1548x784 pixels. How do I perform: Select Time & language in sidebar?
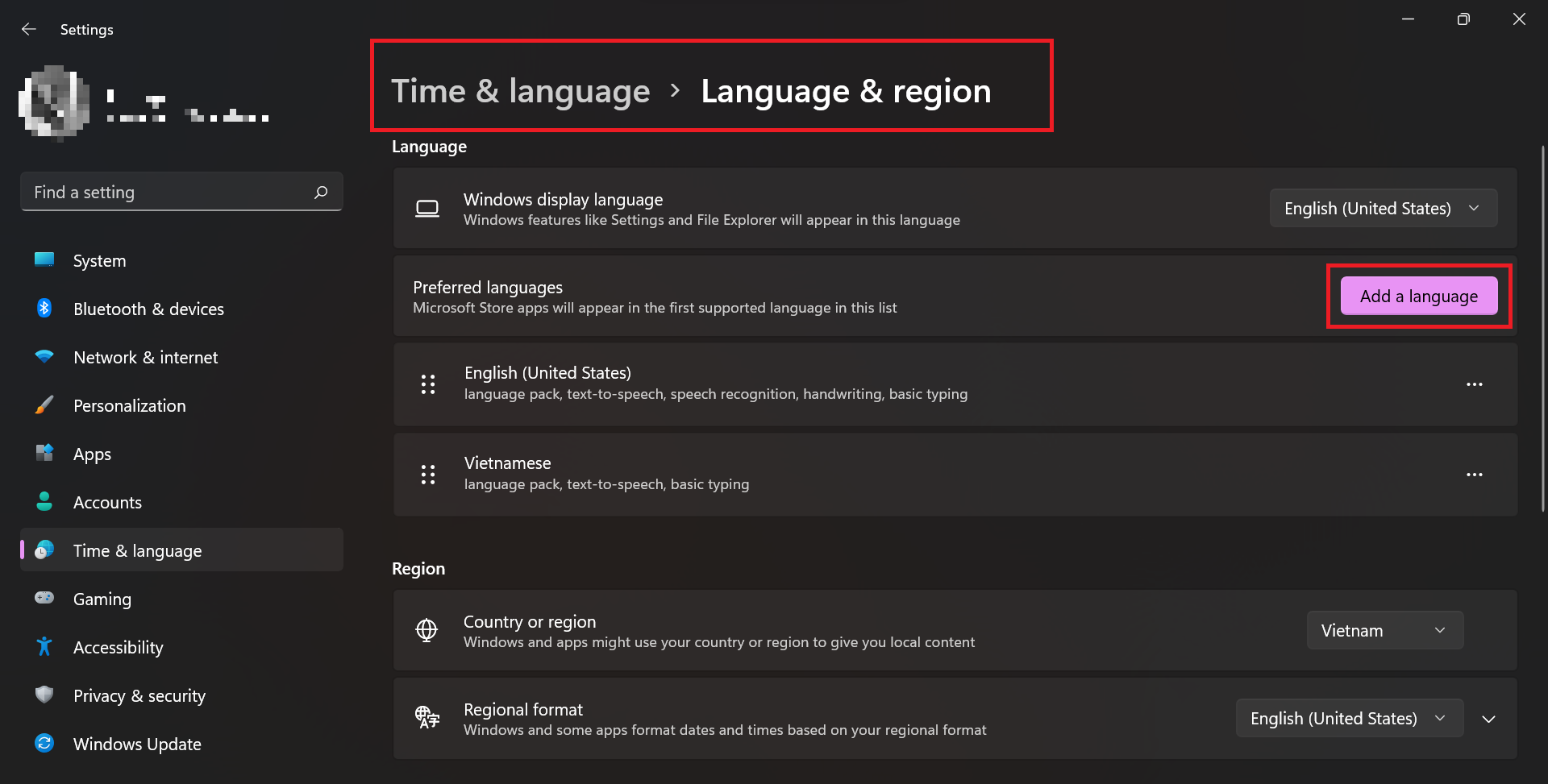tap(181, 550)
